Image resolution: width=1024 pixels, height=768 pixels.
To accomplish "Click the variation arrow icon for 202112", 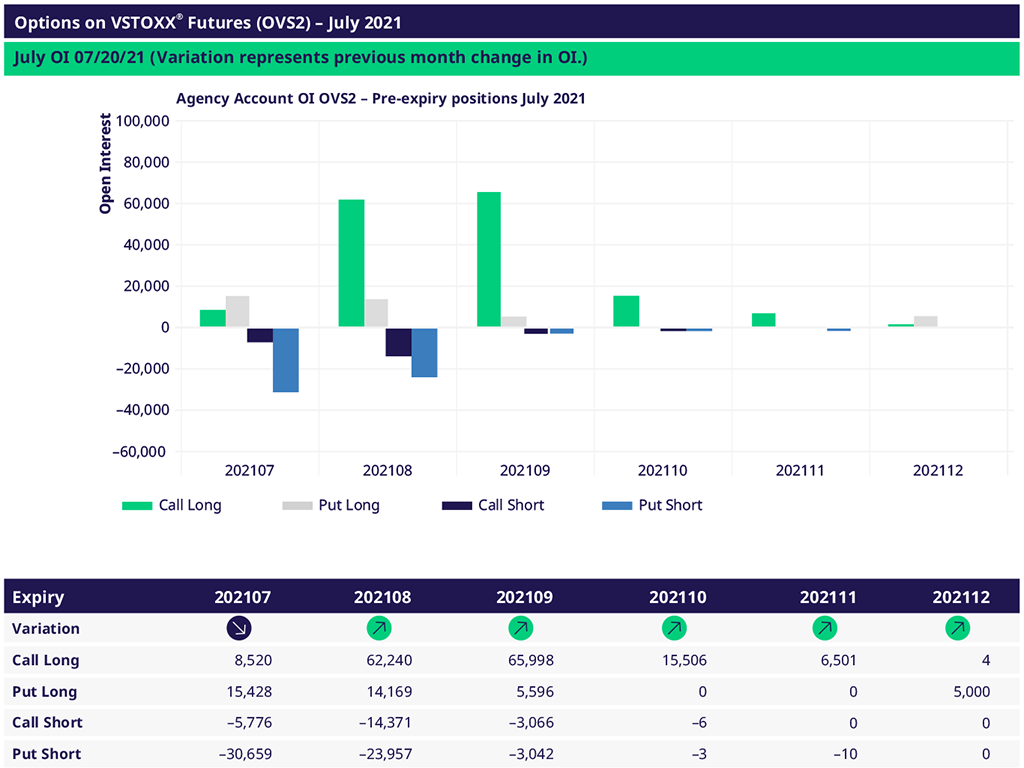I will (957, 629).
